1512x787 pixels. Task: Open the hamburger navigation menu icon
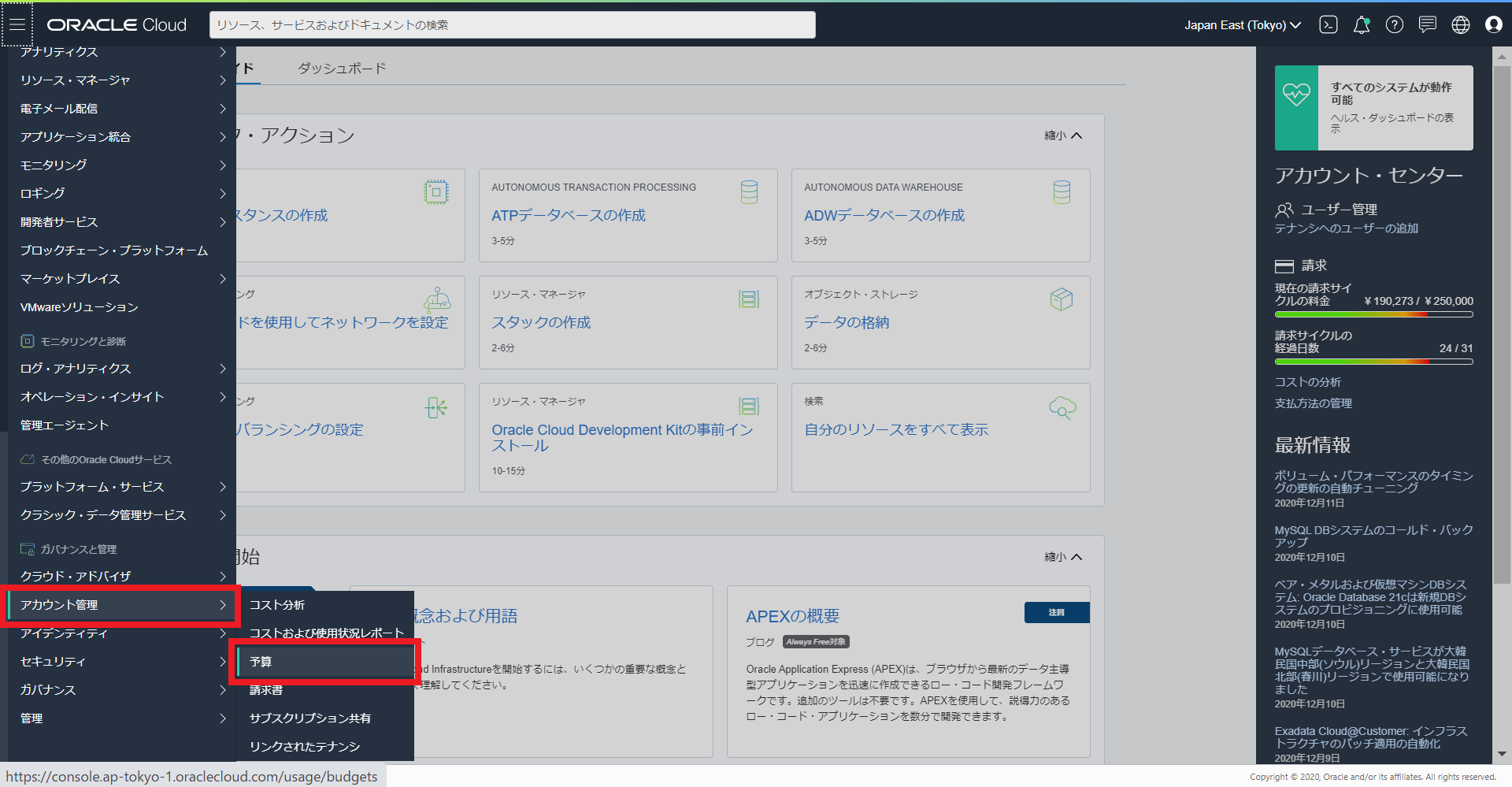[17, 24]
